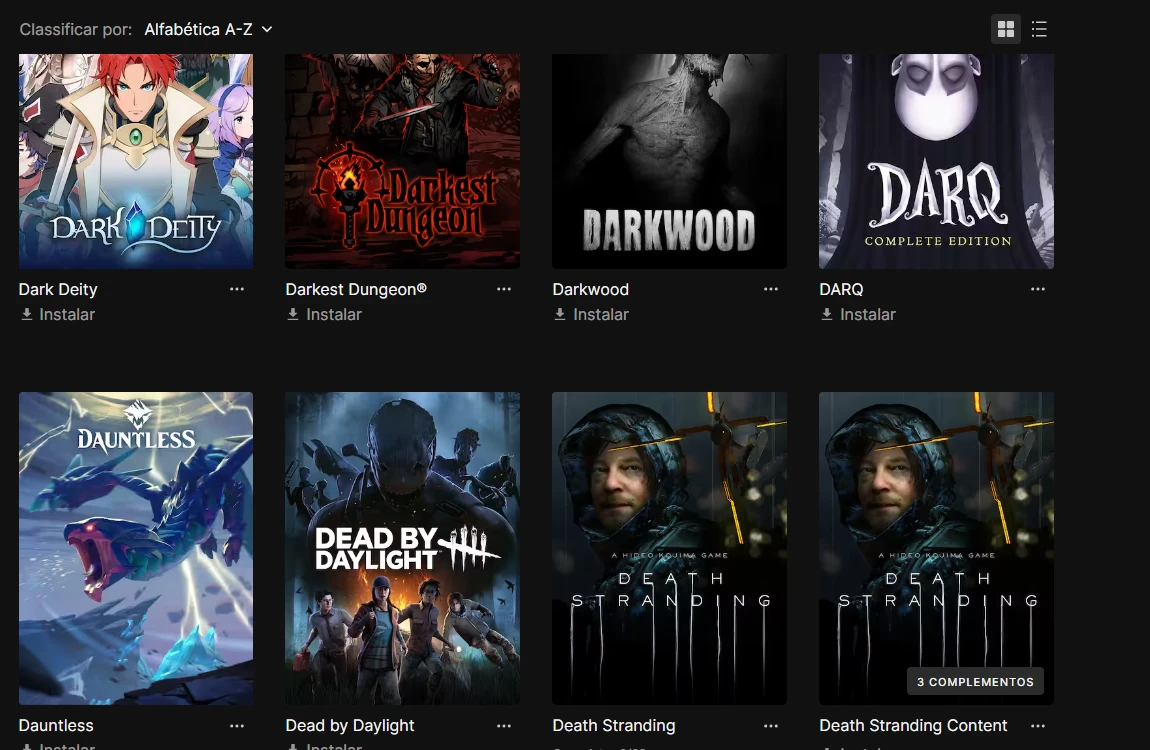This screenshot has width=1150, height=750.
Task: Click the Dark Deity title text
Action: click(x=58, y=290)
